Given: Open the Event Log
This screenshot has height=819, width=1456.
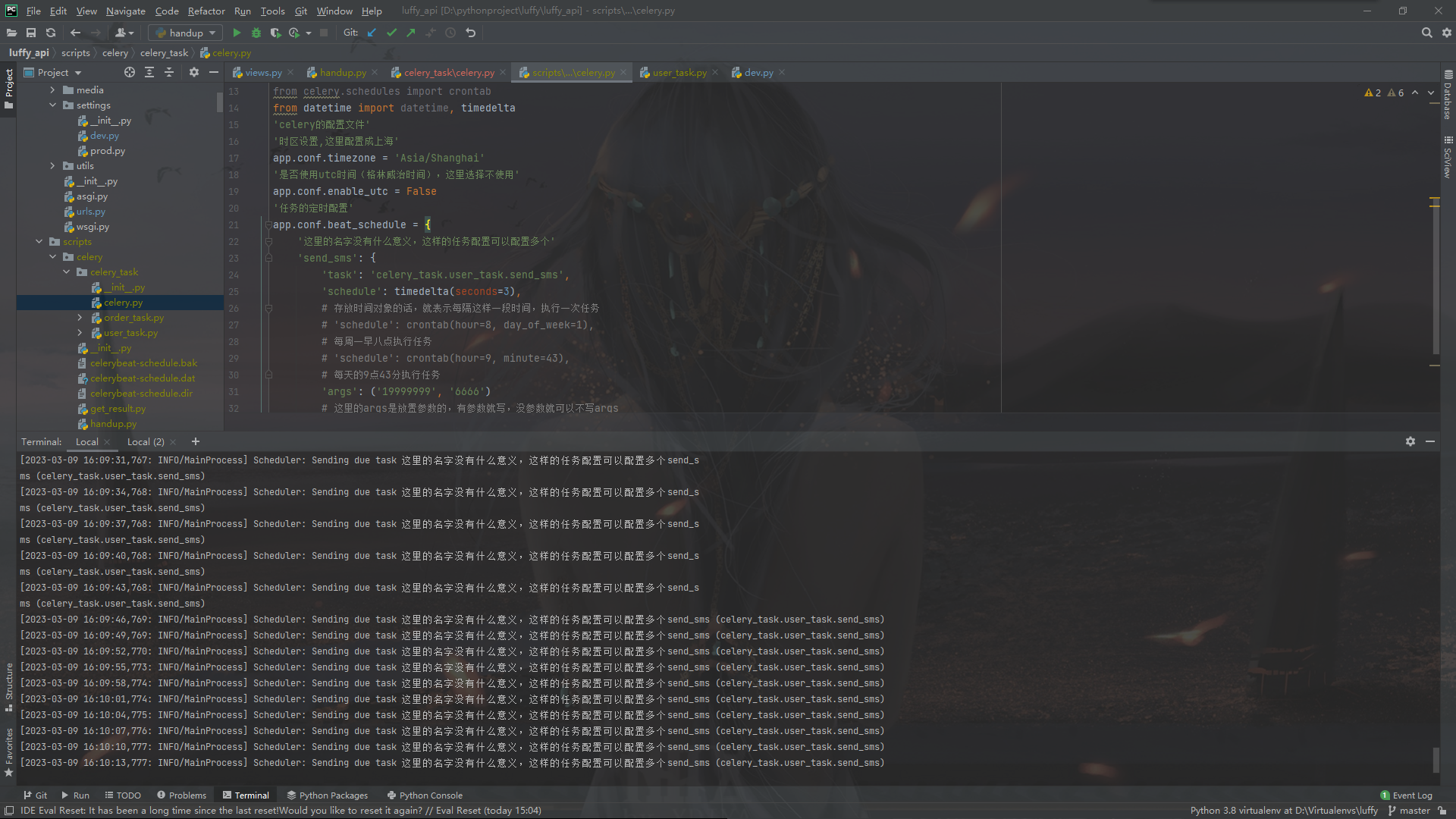Looking at the screenshot, I should (1407, 795).
